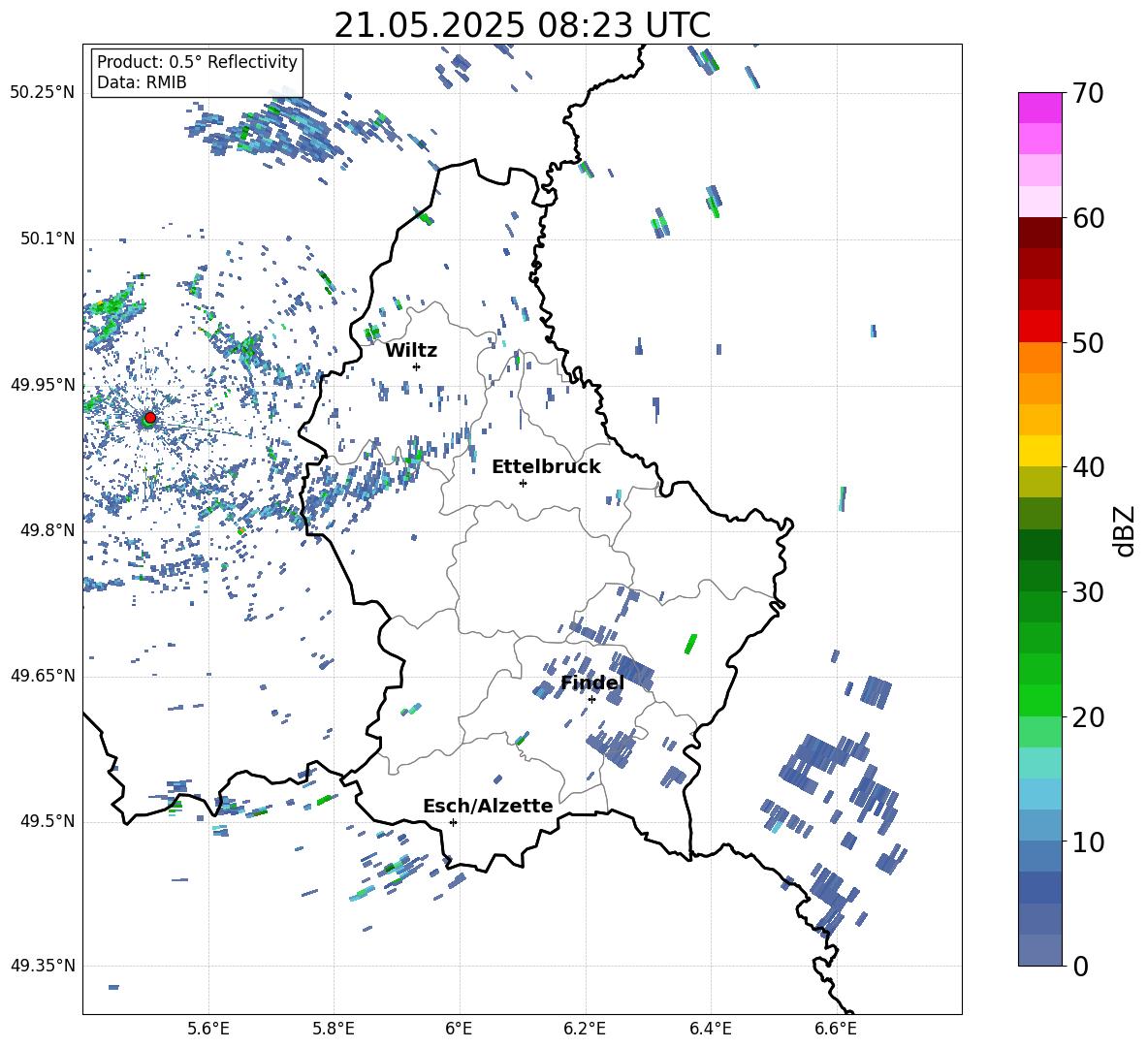Click the 49.95°N latitude label
Screen dimensions: 1148x1048
coord(42,385)
